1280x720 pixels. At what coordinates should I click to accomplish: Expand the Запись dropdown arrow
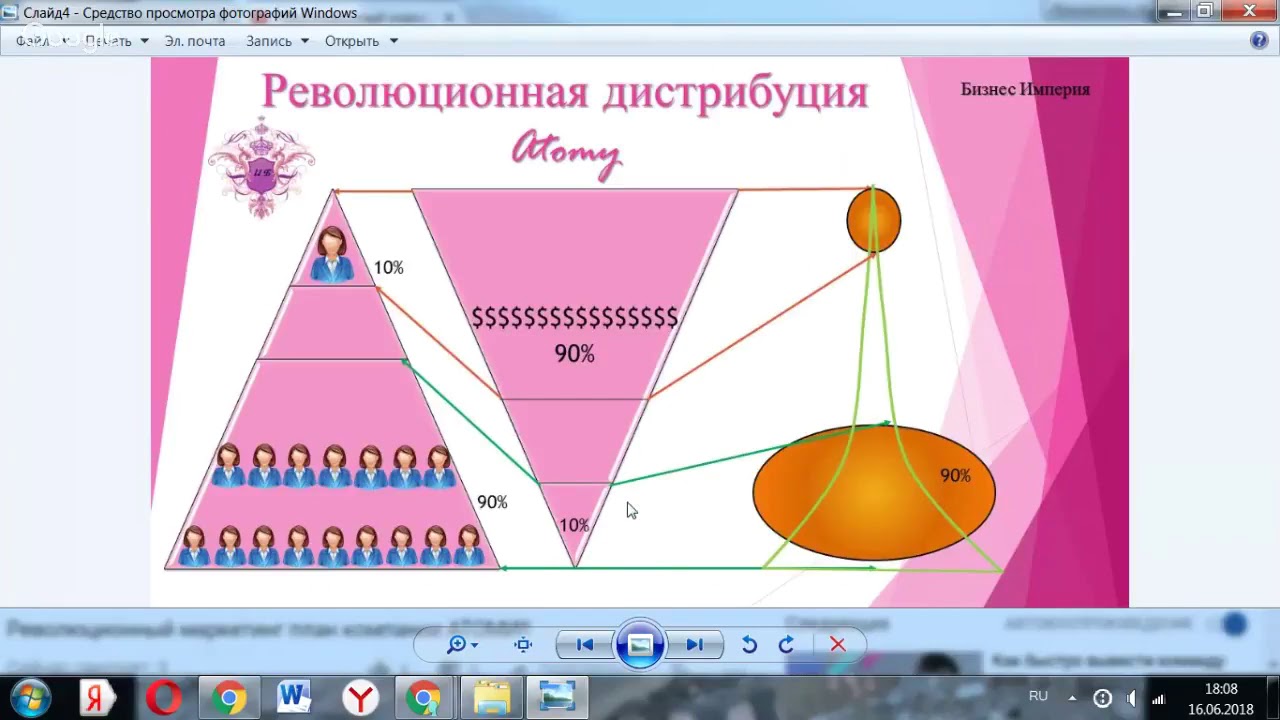303,41
